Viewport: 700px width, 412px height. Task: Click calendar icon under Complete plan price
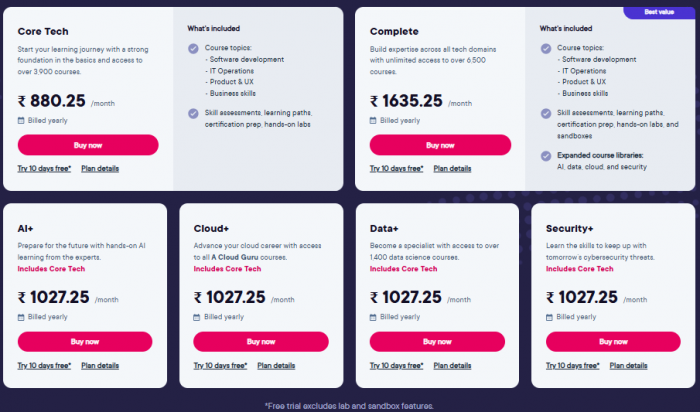[x=373, y=121]
